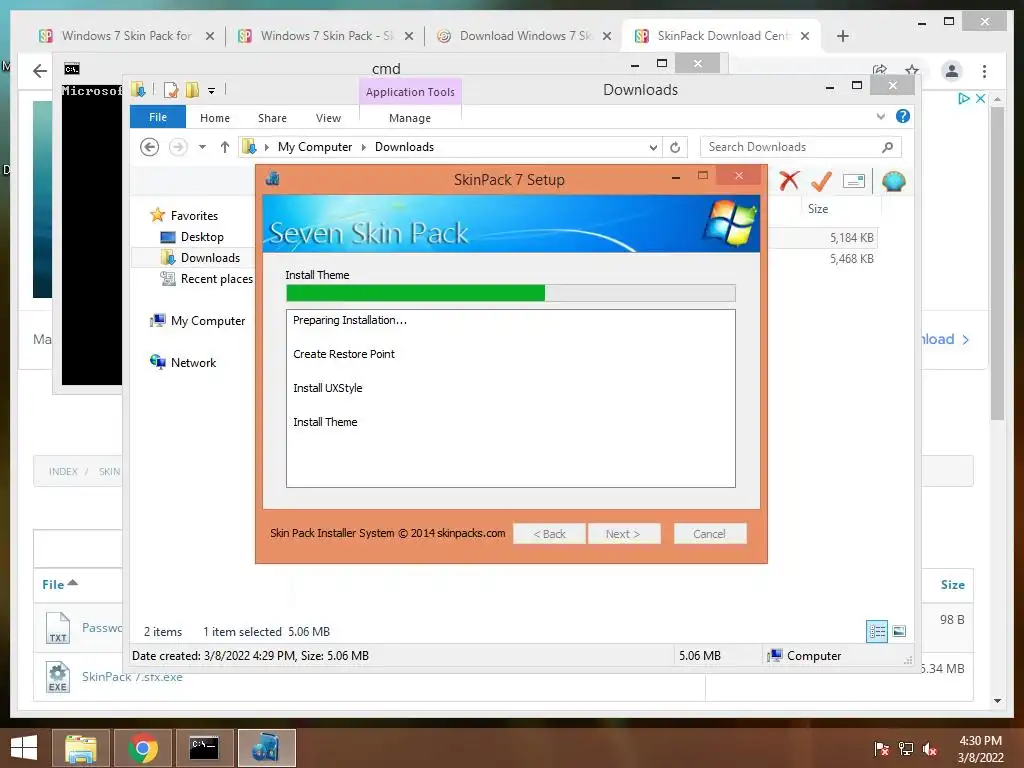Go back in the Downloads Explorer window
Image resolution: width=1024 pixels, height=768 pixels.
pyautogui.click(x=150, y=147)
